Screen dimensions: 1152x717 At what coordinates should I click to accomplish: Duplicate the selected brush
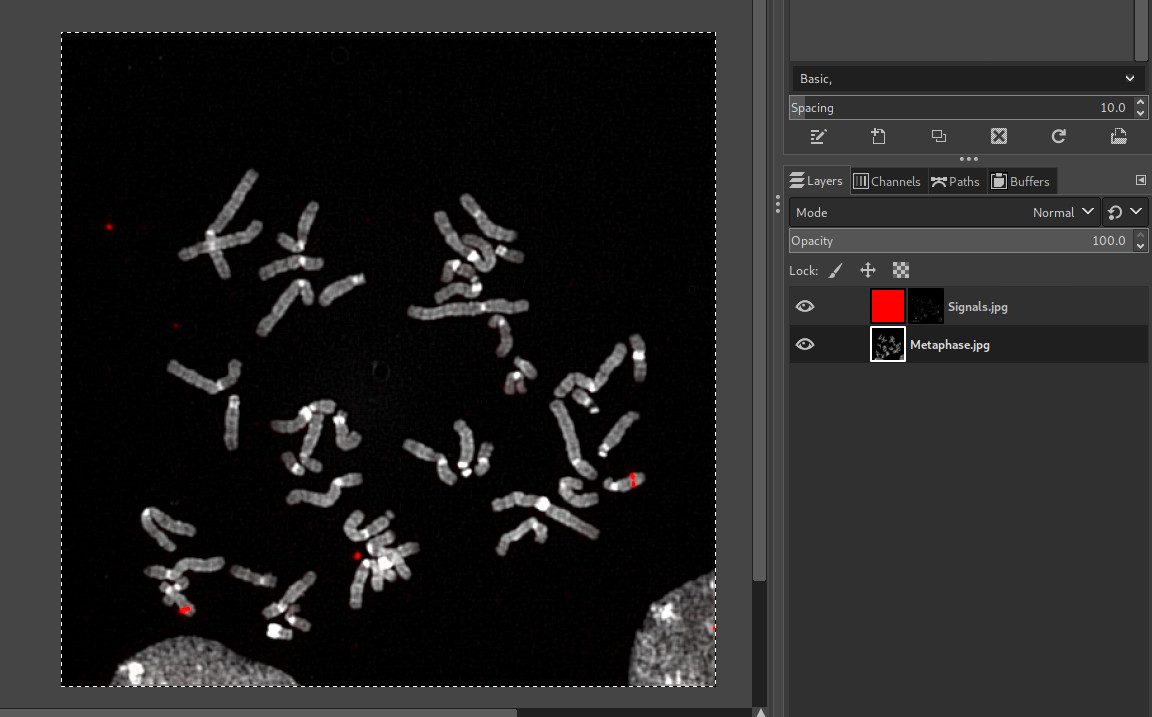(938, 137)
